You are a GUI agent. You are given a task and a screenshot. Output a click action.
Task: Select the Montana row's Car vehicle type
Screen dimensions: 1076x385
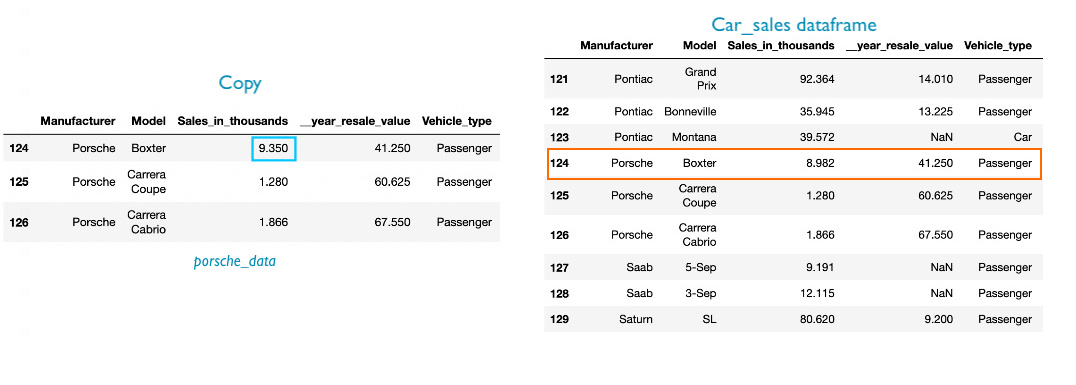(x=1022, y=137)
